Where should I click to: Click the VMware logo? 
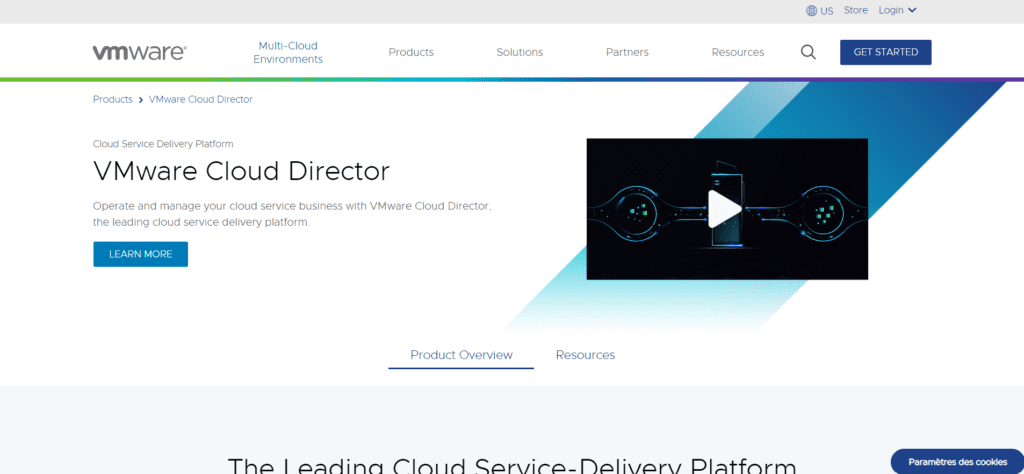coord(140,53)
